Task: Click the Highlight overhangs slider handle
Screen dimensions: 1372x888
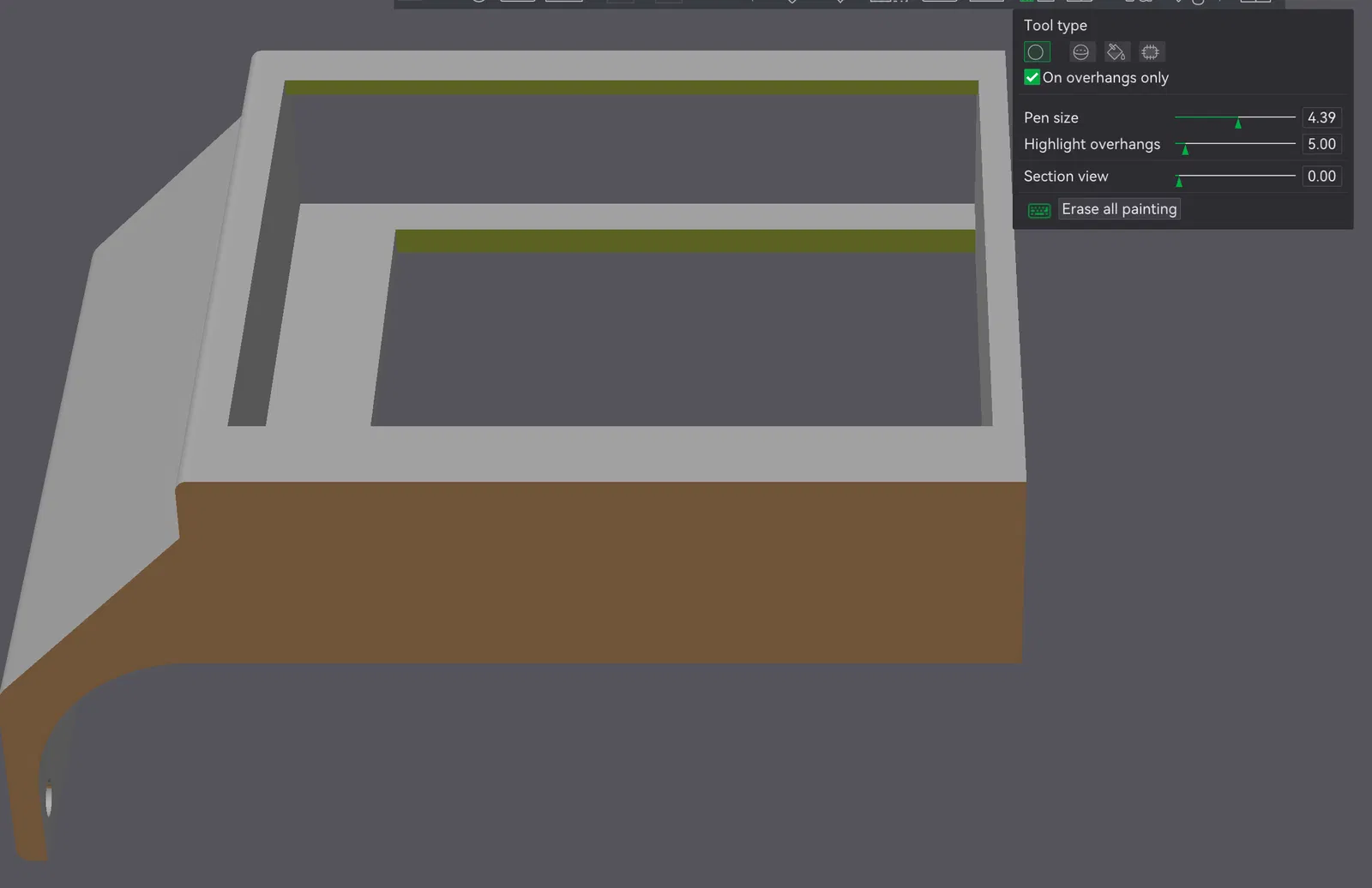Action: pyautogui.click(x=1185, y=149)
